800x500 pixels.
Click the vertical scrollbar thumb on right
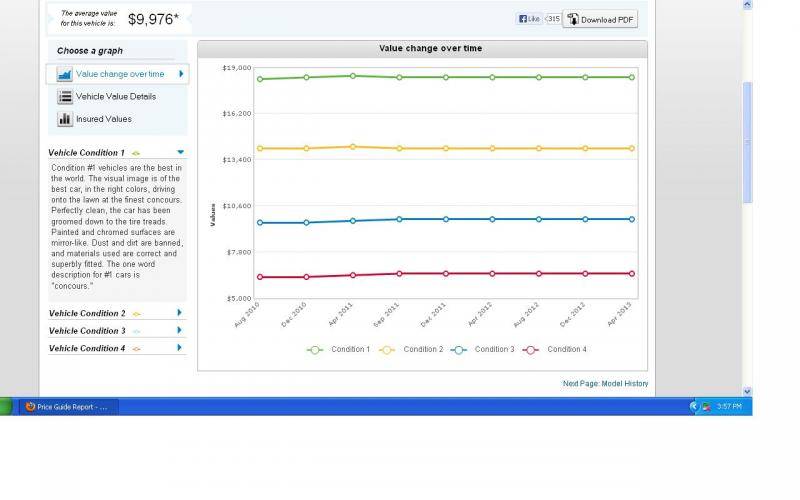747,140
